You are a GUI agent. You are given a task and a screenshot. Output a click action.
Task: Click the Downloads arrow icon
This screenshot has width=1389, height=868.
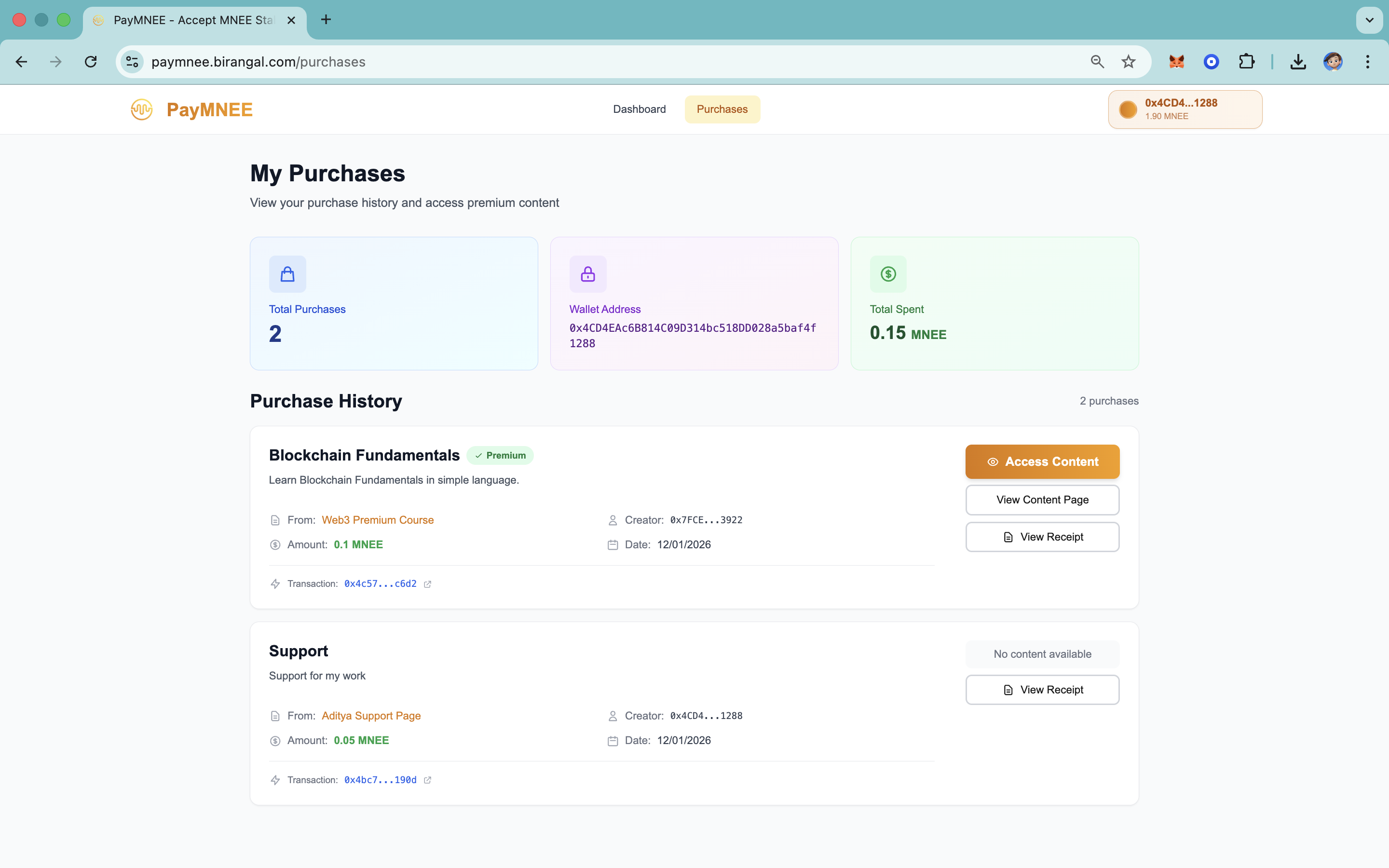click(1298, 61)
